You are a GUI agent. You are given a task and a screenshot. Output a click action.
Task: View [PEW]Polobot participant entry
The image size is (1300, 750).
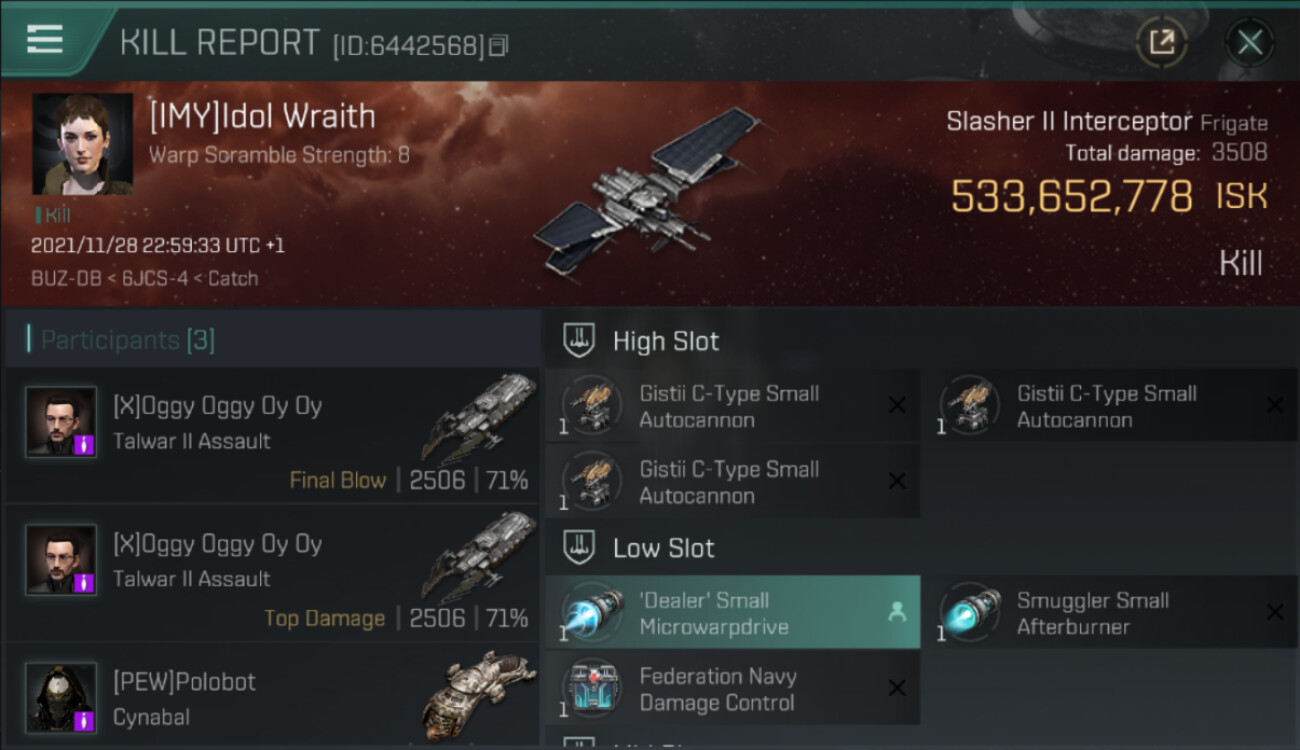272,697
